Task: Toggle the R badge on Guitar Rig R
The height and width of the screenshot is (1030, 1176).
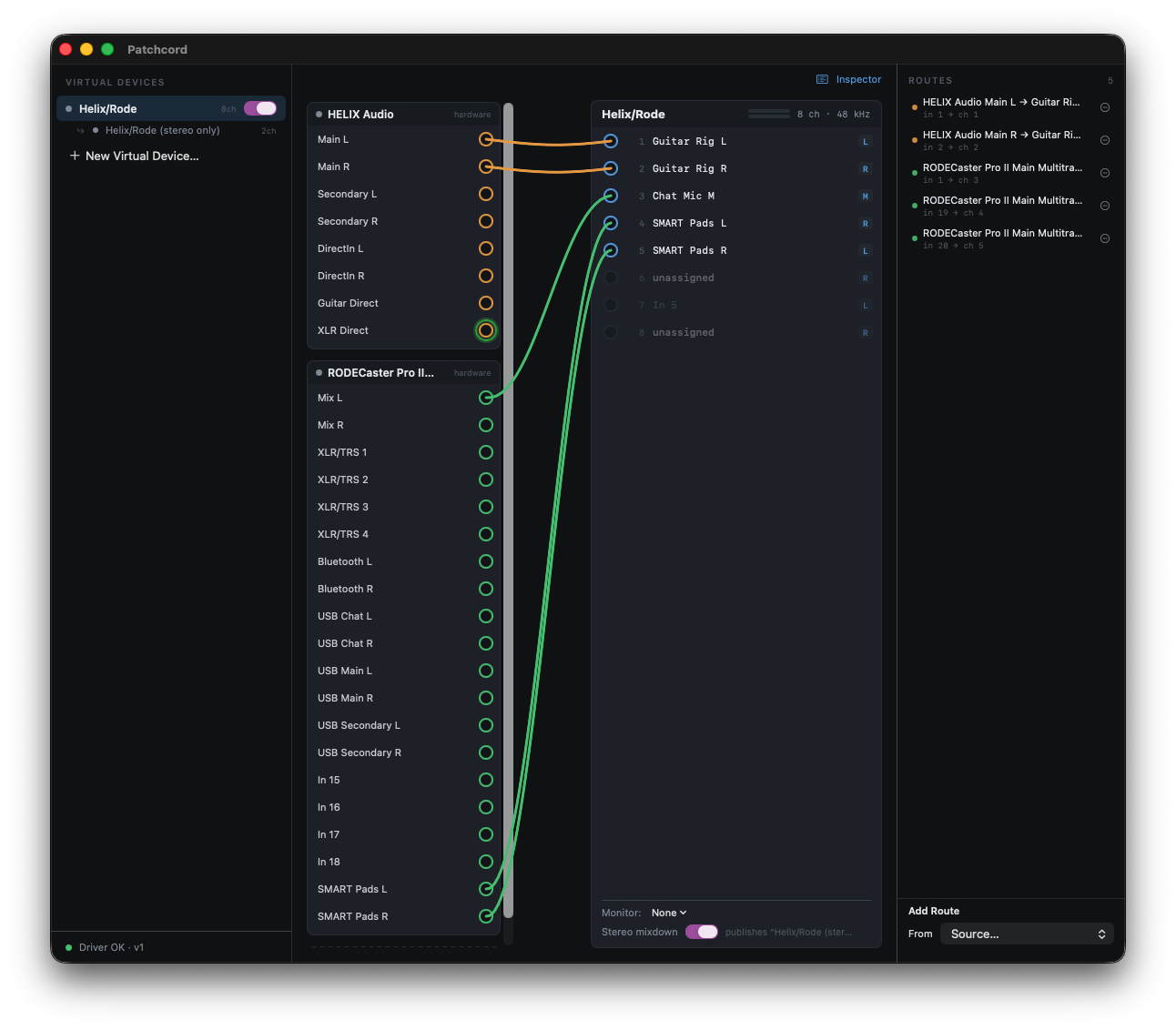Action: click(866, 169)
